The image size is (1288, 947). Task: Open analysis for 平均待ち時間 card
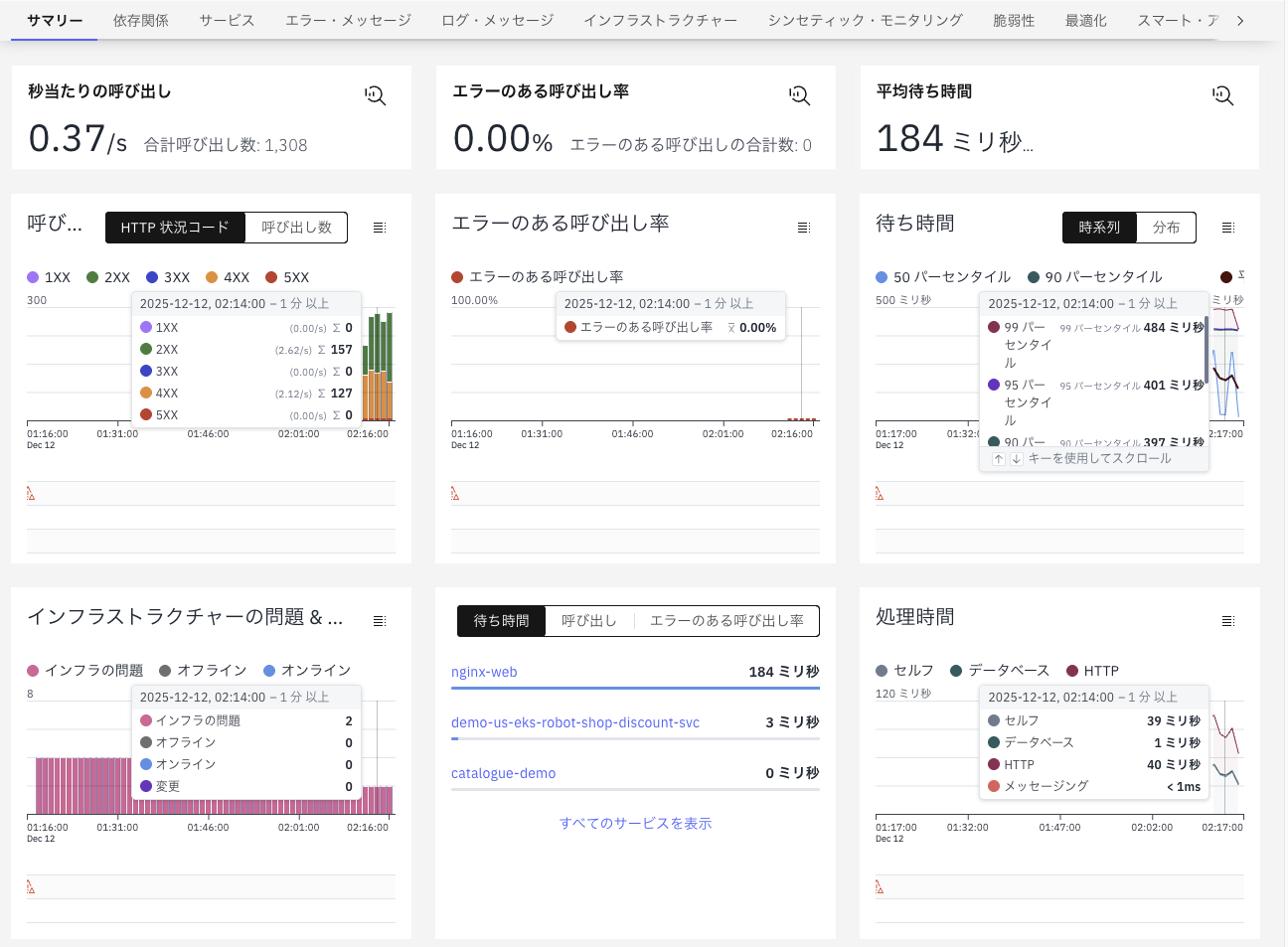pyautogui.click(x=1223, y=95)
